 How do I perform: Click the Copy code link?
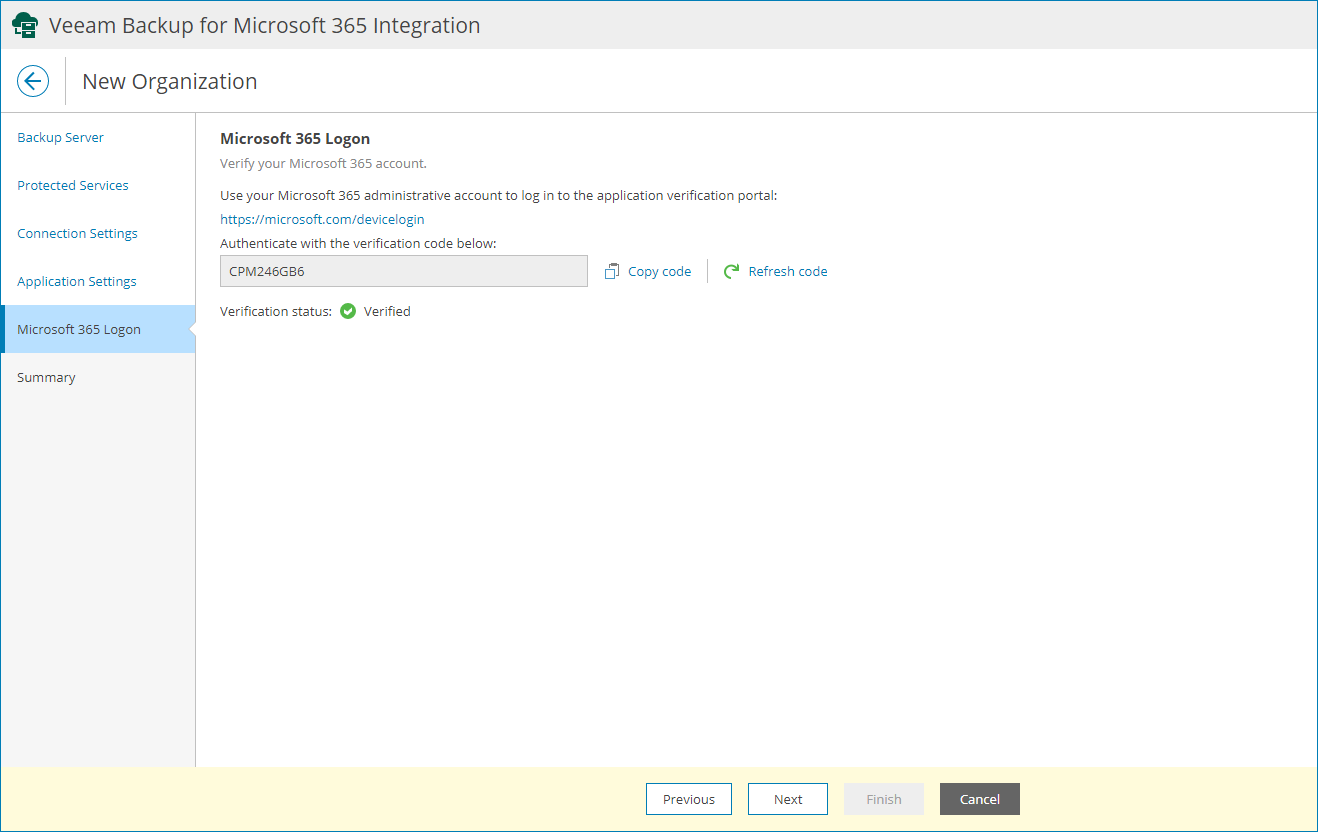point(660,271)
